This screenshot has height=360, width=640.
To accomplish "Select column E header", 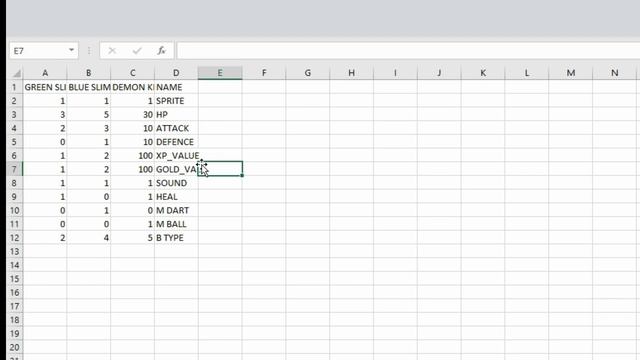I will (220, 73).
